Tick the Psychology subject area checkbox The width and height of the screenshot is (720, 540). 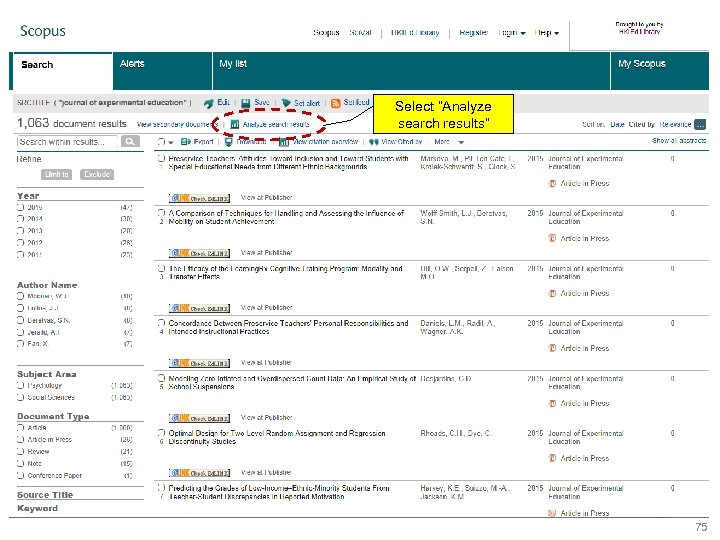(21, 385)
